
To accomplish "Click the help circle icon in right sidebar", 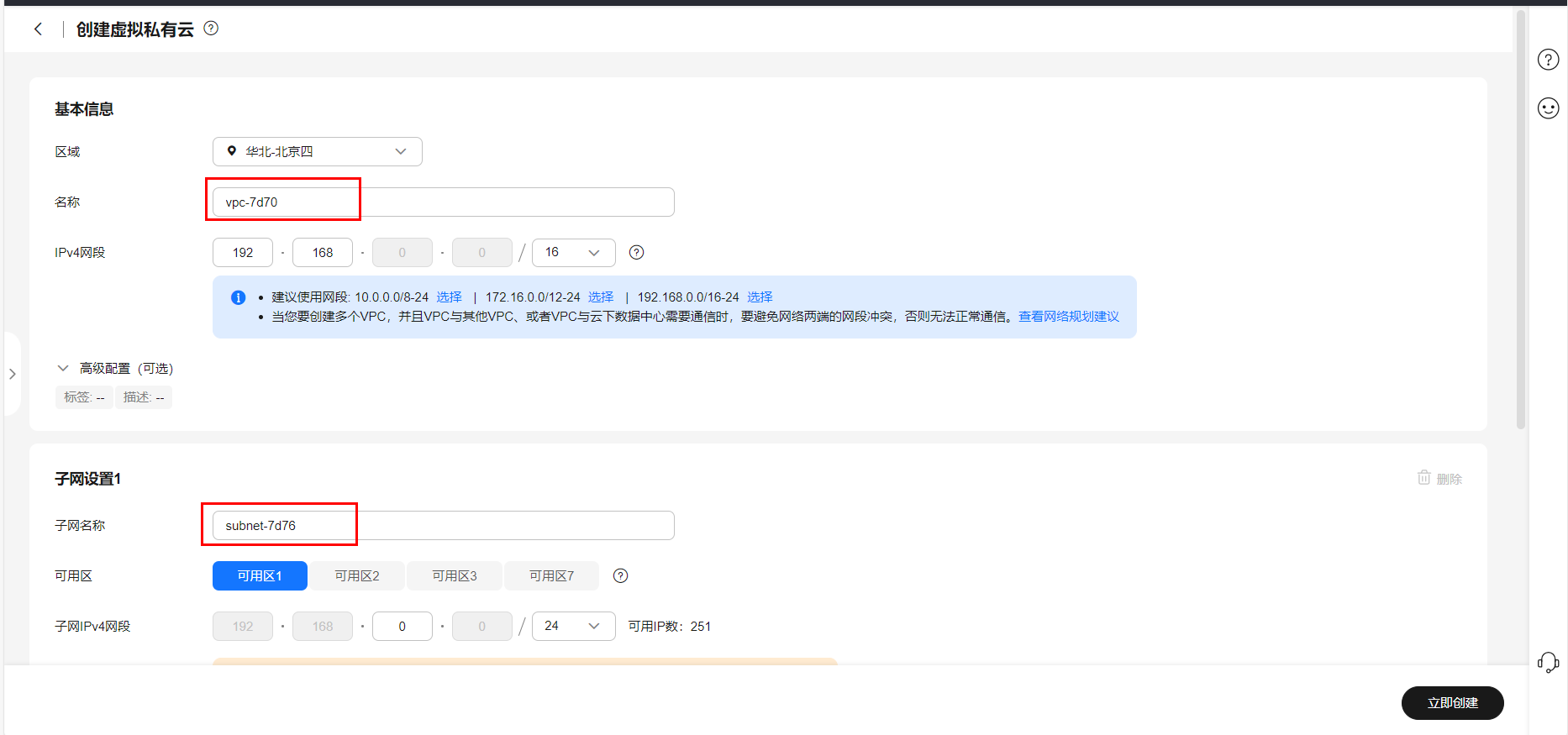I will 1548,60.
